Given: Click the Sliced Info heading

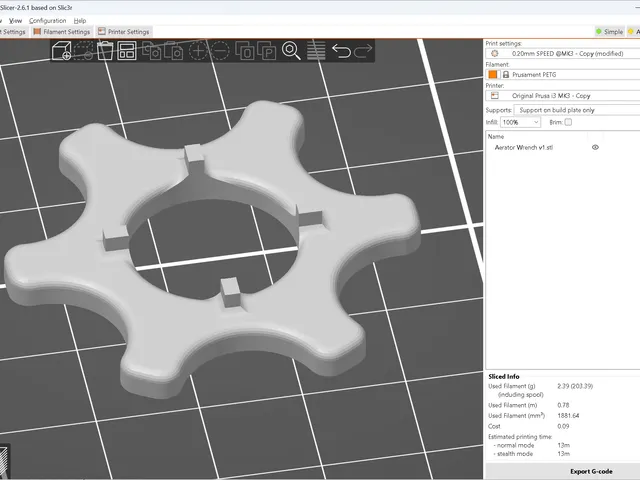Looking at the screenshot, I should pyautogui.click(x=504, y=376).
